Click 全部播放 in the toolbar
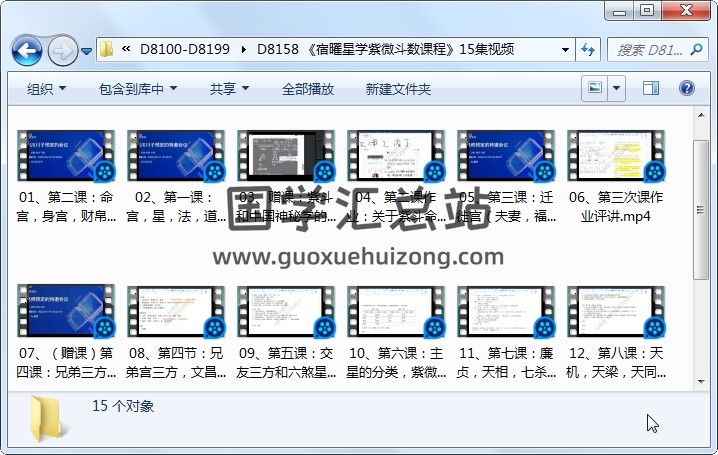The image size is (718, 455). click(308, 89)
